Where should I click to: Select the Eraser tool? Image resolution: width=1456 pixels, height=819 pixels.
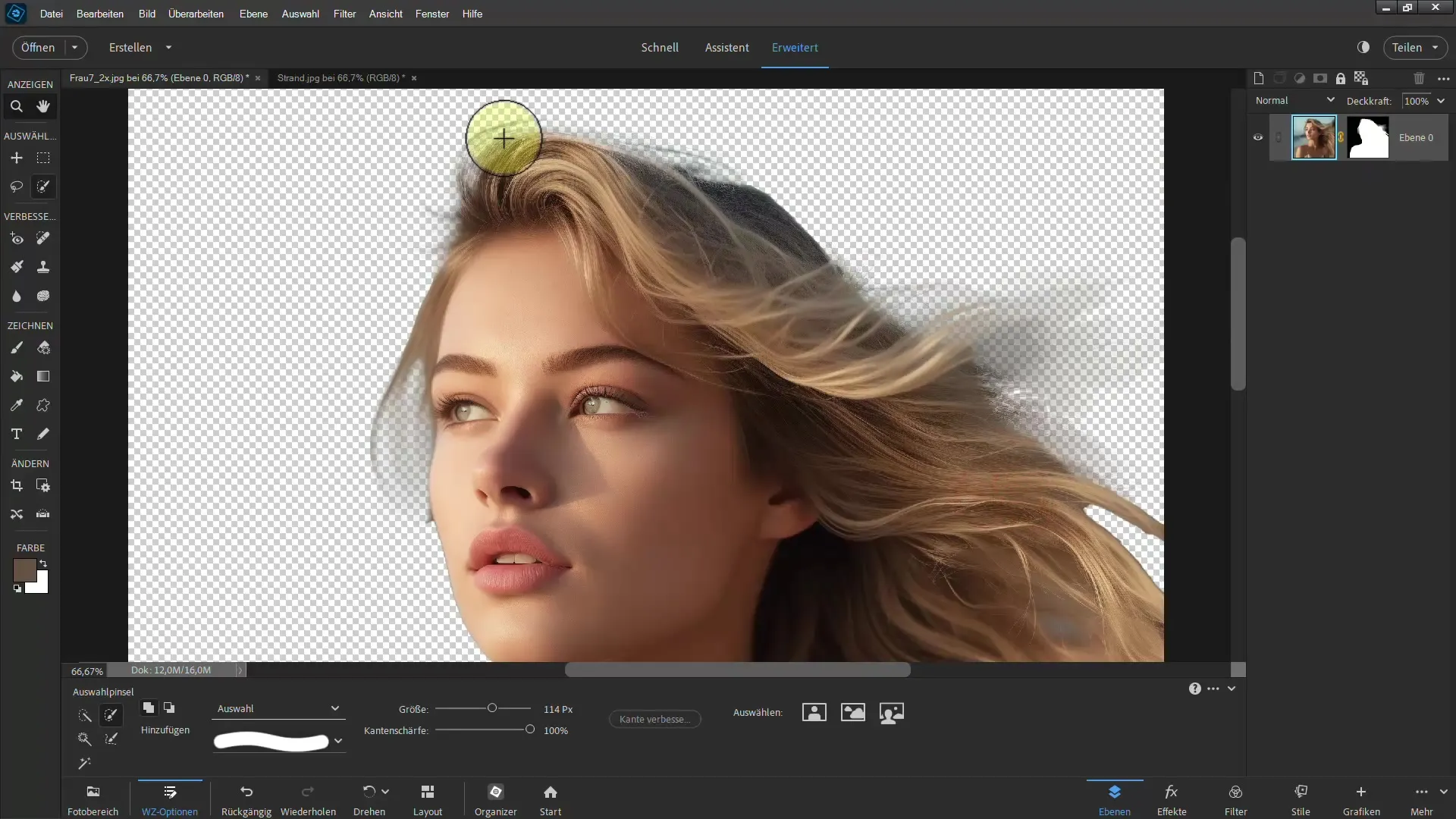(43, 348)
